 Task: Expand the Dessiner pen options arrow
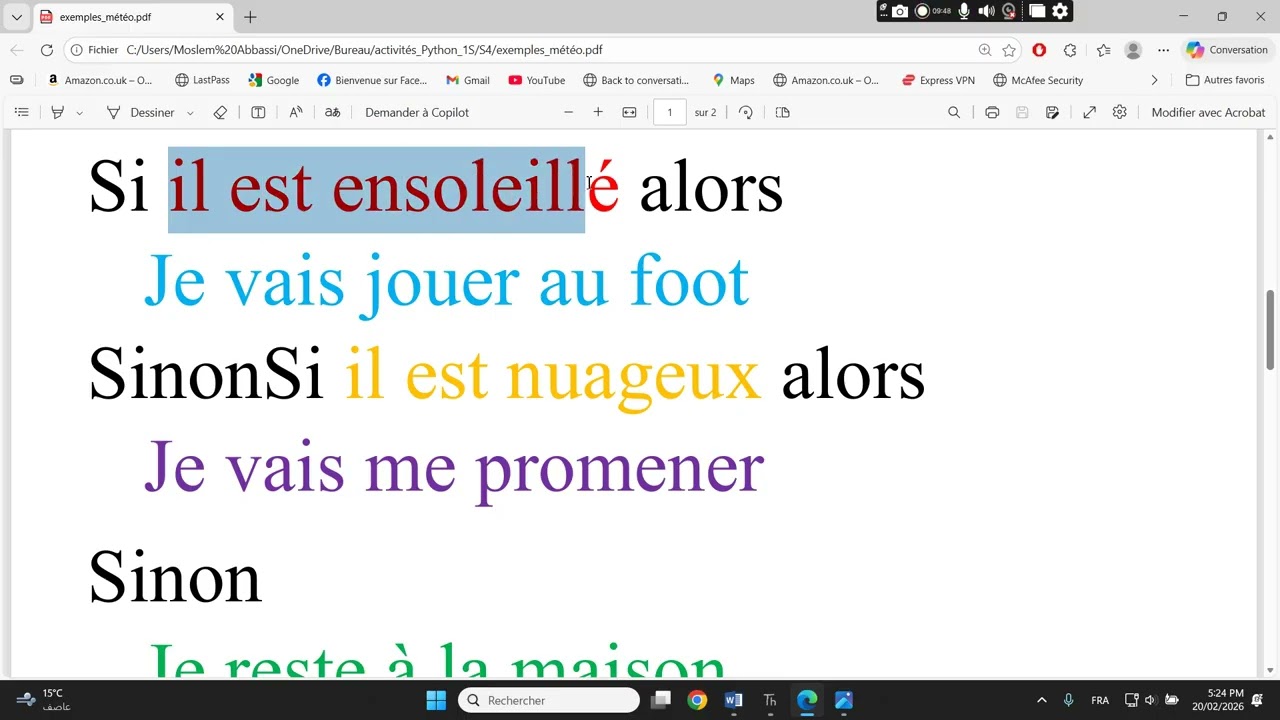[x=190, y=113]
